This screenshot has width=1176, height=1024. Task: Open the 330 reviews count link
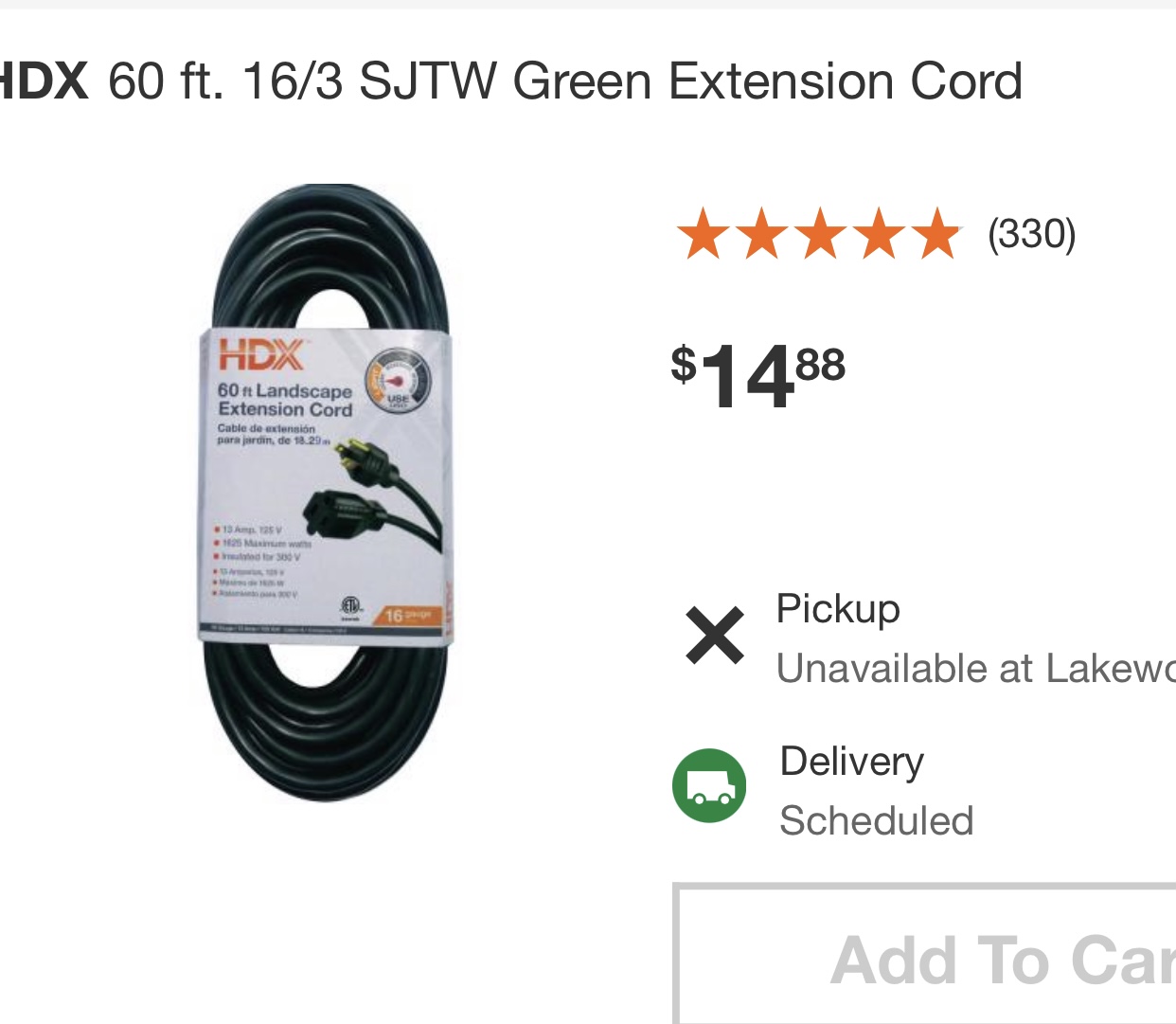pyautogui.click(x=1031, y=234)
